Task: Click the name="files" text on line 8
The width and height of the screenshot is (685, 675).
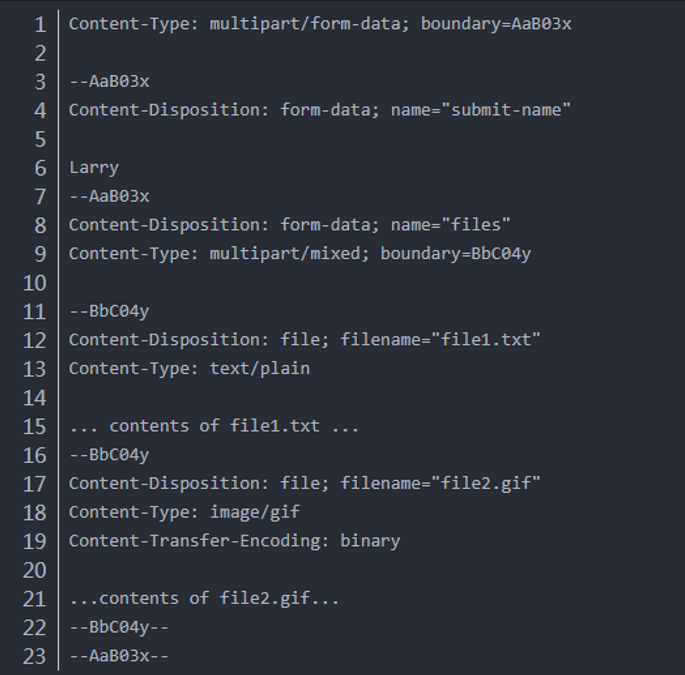Action: coord(450,225)
